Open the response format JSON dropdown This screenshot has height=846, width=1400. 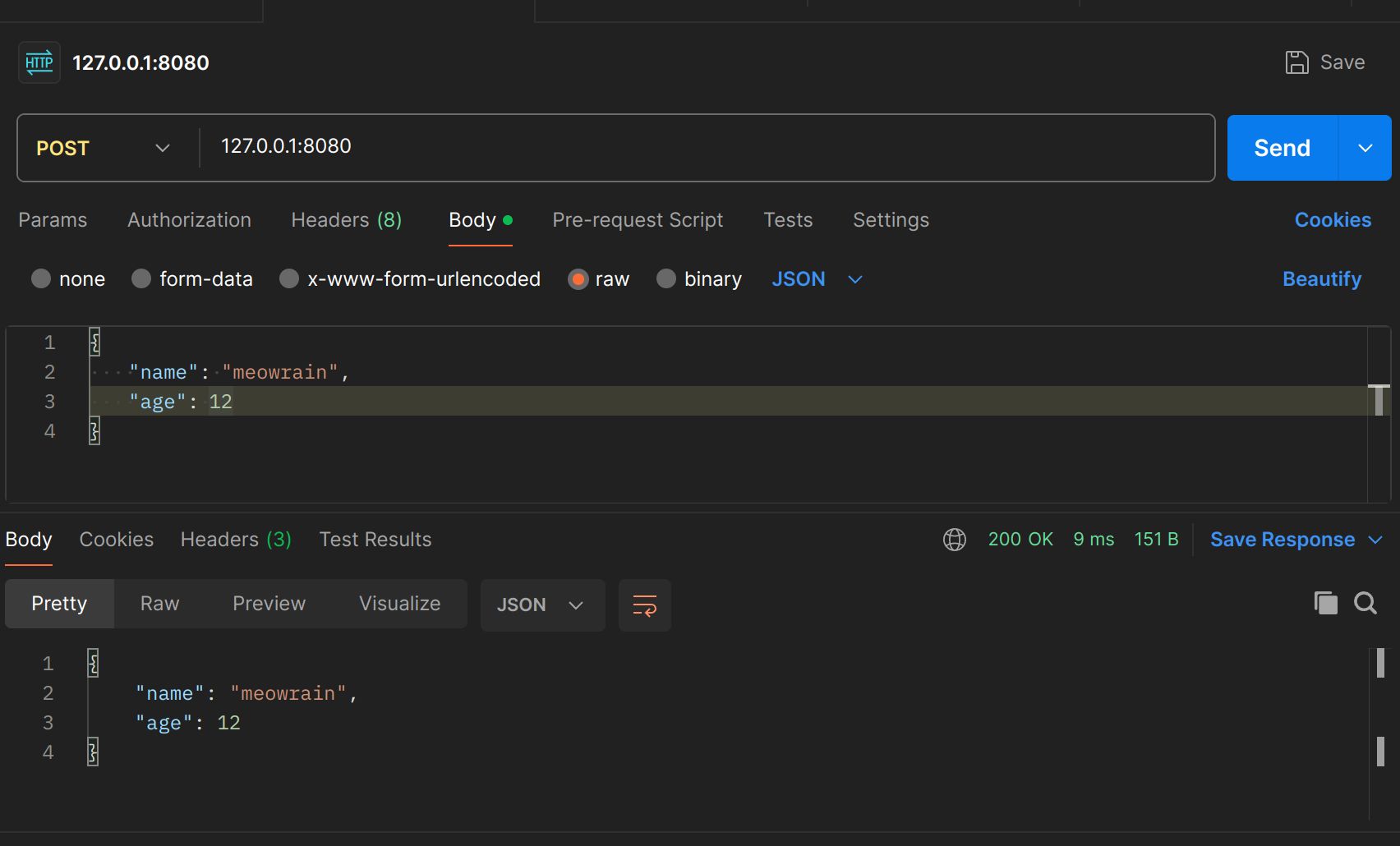(541, 605)
